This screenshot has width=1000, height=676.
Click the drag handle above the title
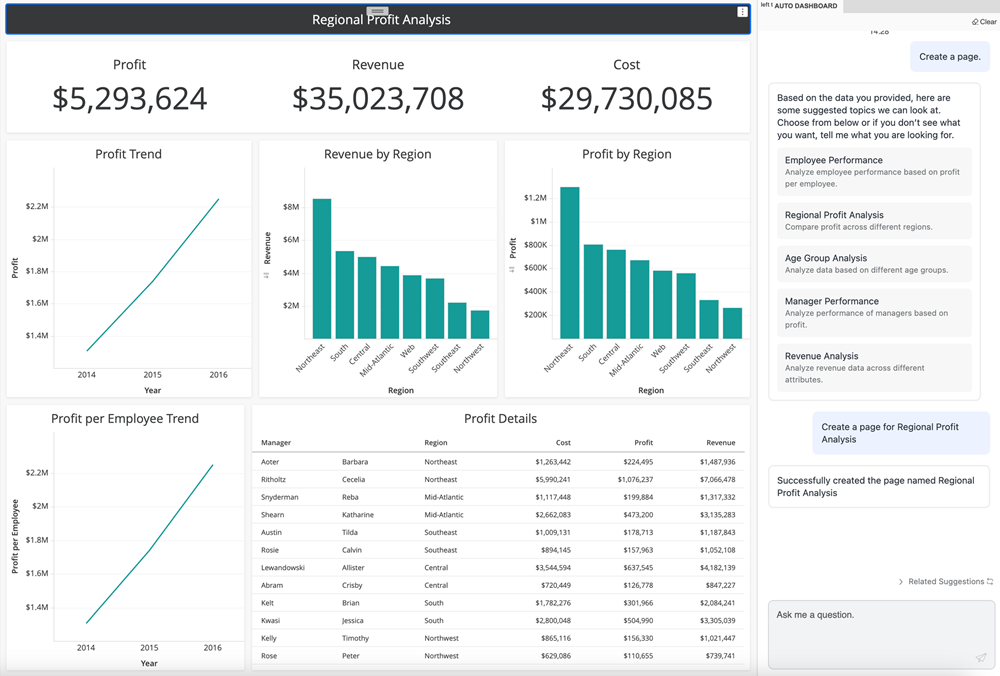[378, 10]
